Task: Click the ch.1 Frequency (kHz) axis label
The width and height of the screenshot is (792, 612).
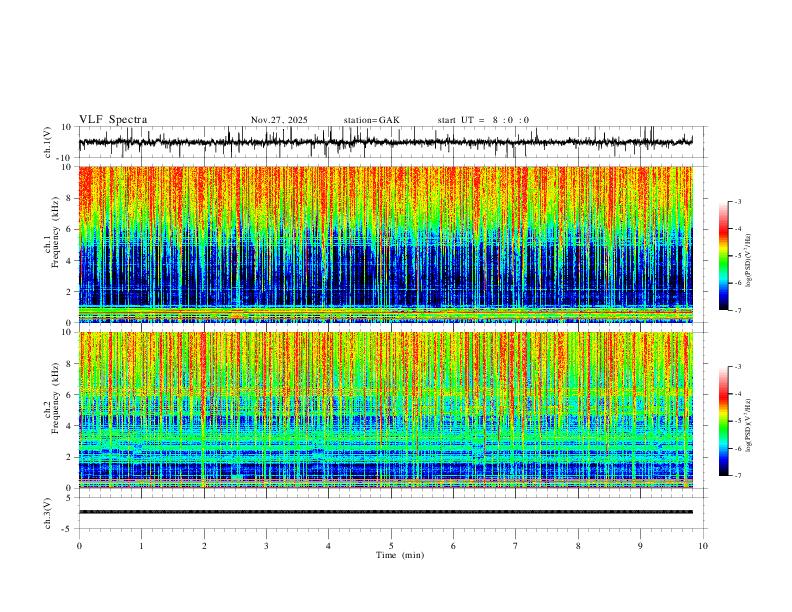Action: pos(53,232)
